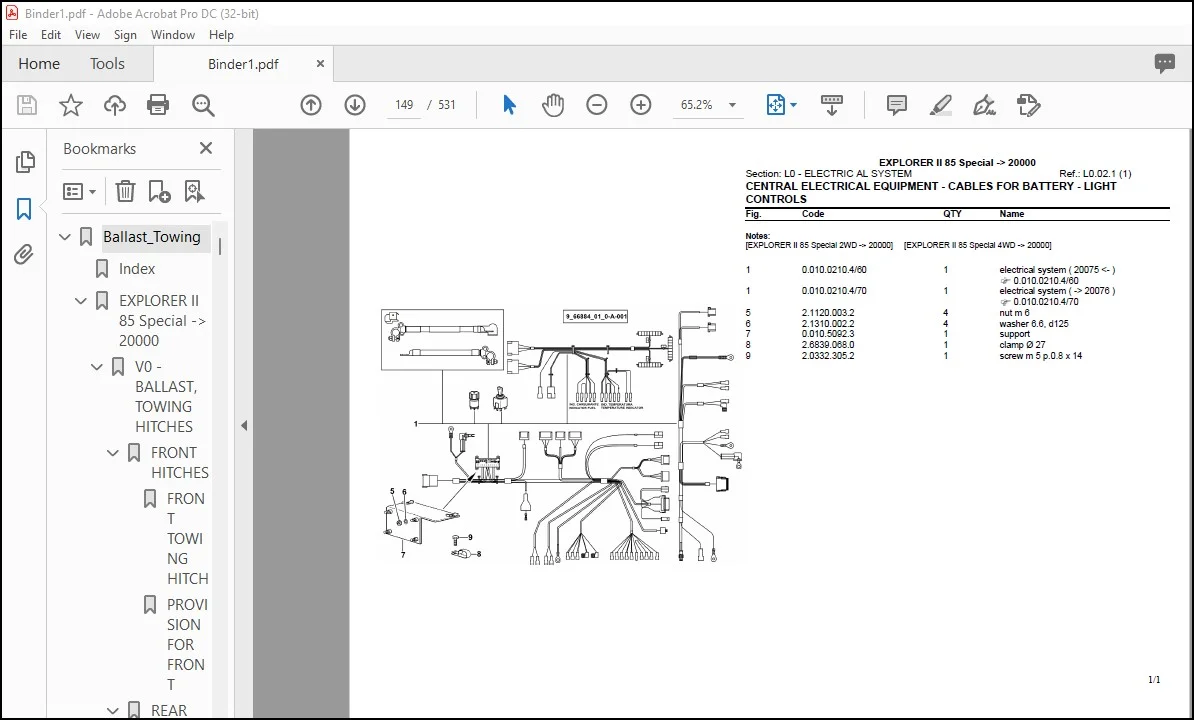Find the current bookmark icon
Viewport: 1194px width, 720px height.
click(194, 191)
